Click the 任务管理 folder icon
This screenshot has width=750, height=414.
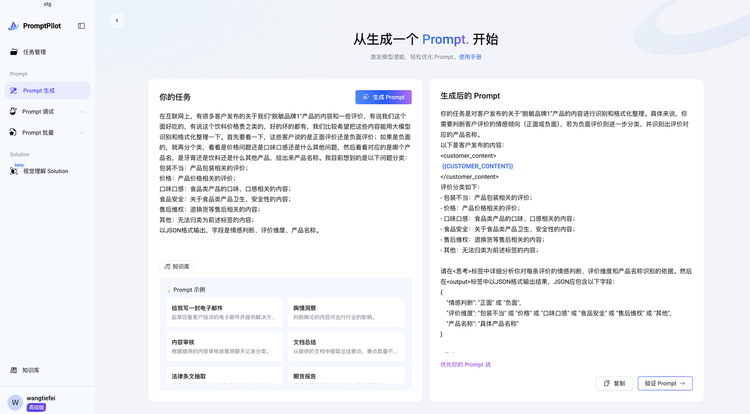tap(14, 52)
